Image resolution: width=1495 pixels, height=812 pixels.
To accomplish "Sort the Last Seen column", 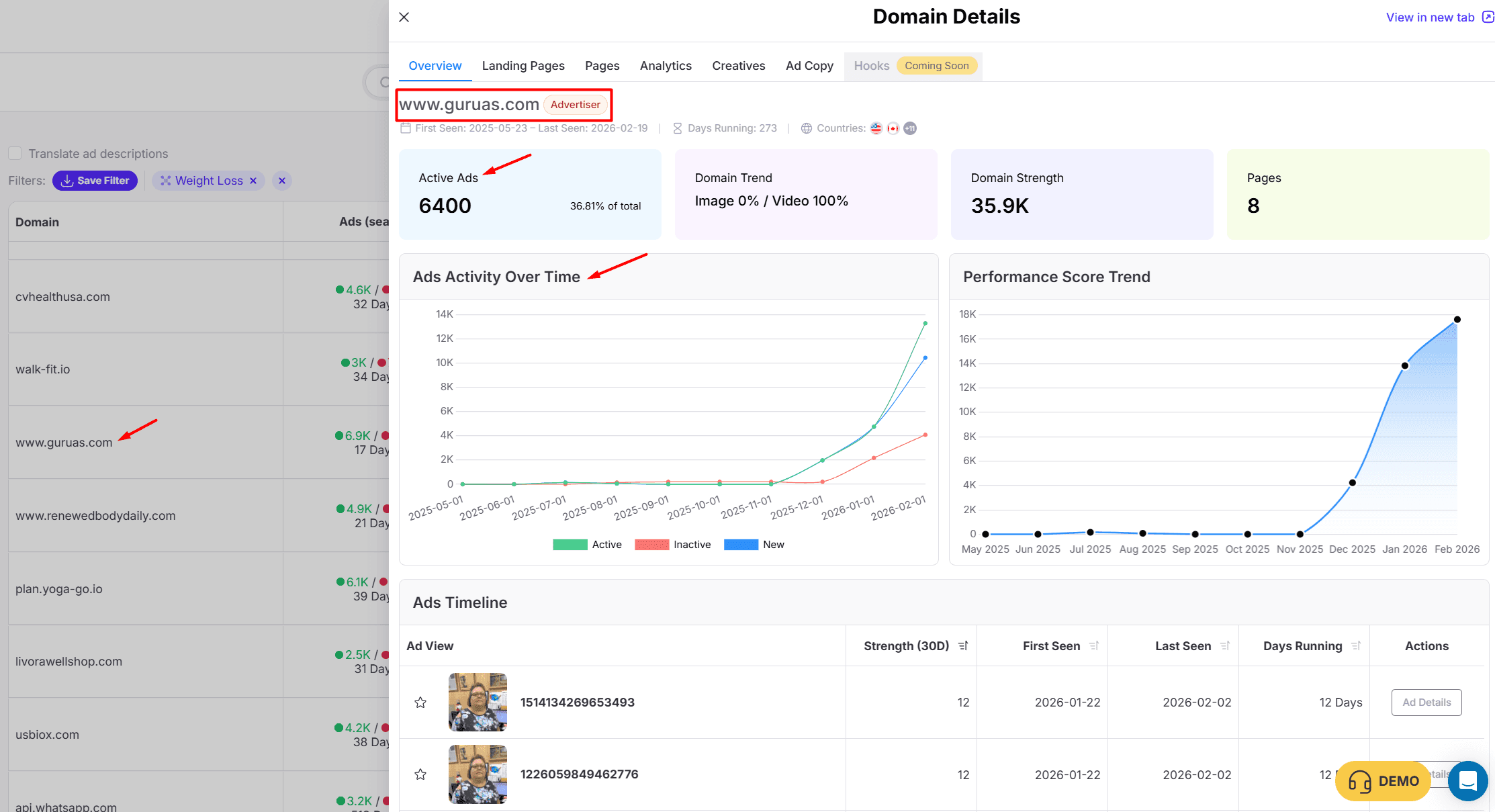I will (x=1225, y=646).
